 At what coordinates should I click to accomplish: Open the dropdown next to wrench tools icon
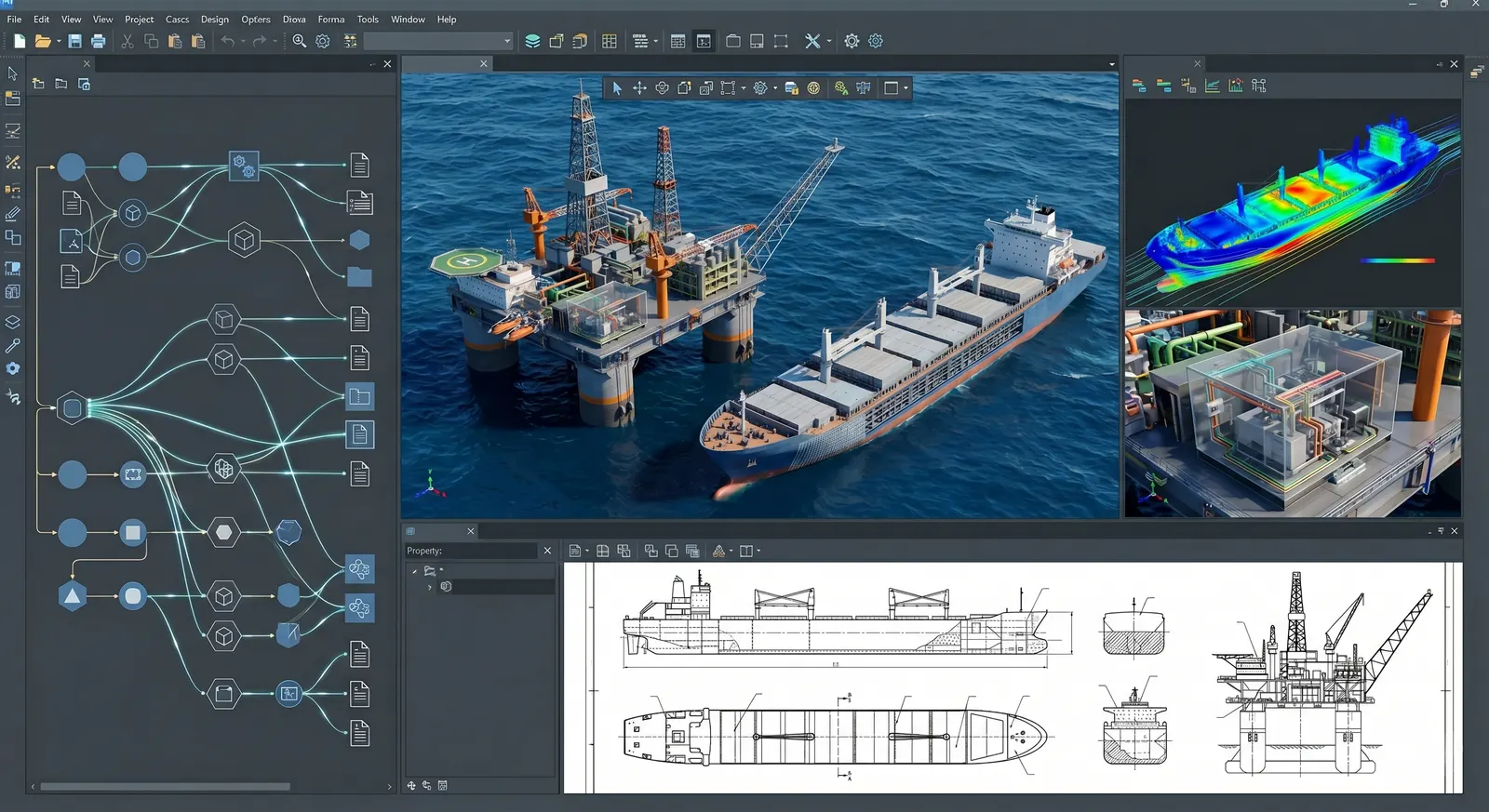click(828, 41)
